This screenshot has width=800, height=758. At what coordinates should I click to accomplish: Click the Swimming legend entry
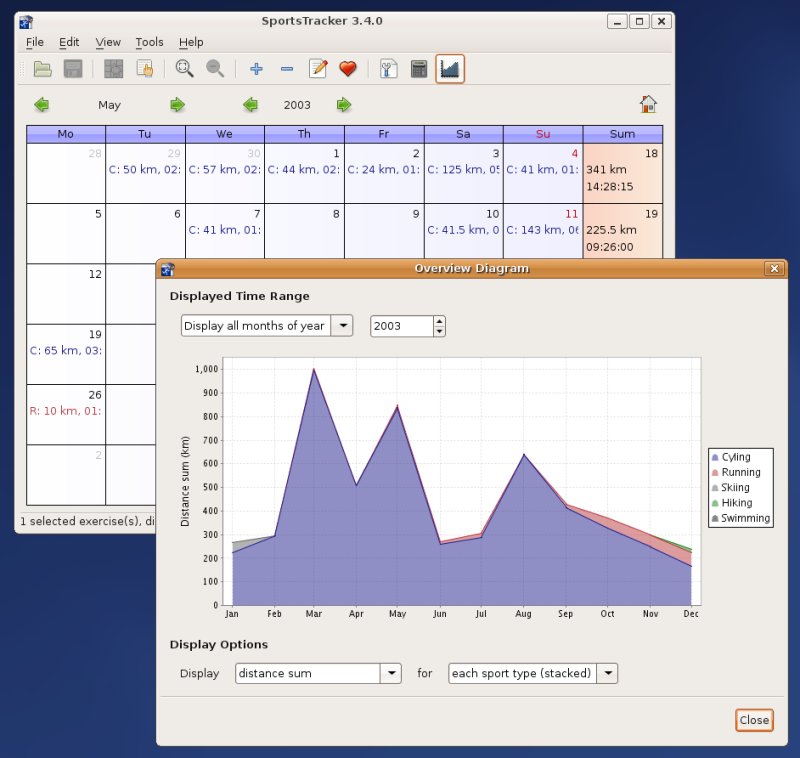[741, 518]
